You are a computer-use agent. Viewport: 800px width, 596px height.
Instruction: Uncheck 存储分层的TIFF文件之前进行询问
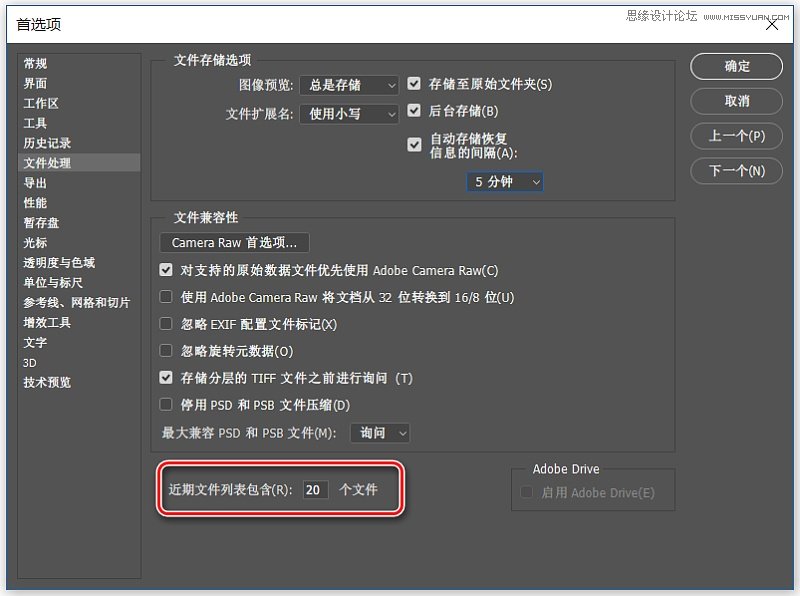pos(165,377)
